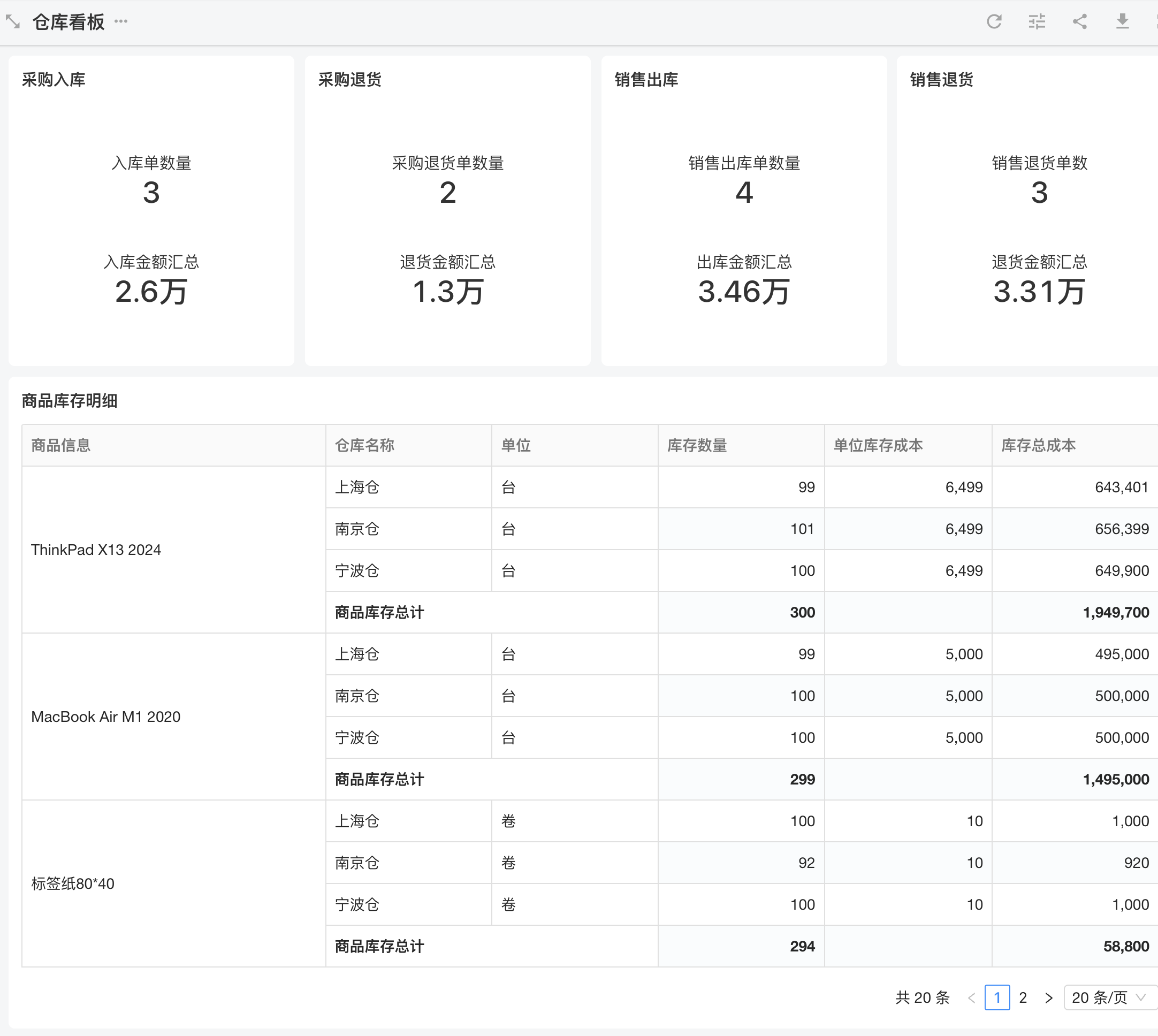1158x1036 pixels.
Task: Click the 采购退货单数量 value 2
Action: [448, 193]
